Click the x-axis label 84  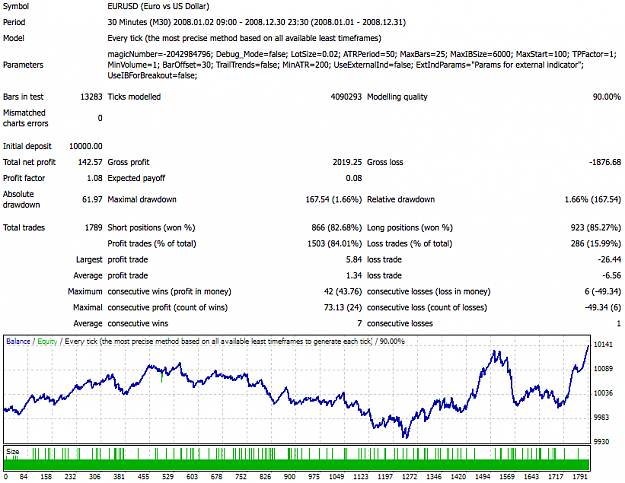pos(23,477)
